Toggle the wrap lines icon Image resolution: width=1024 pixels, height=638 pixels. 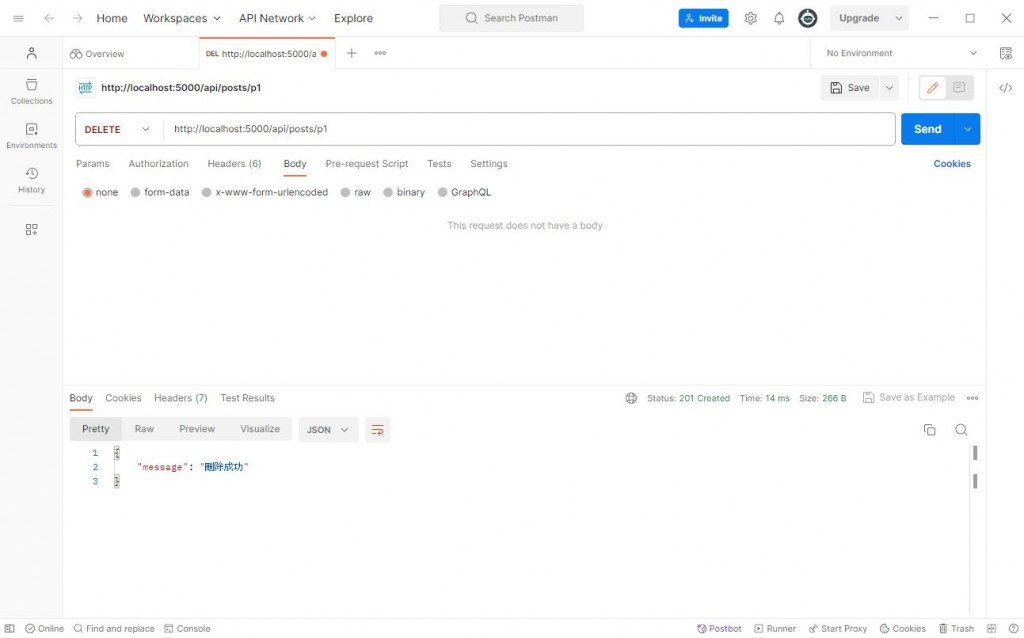click(x=377, y=430)
